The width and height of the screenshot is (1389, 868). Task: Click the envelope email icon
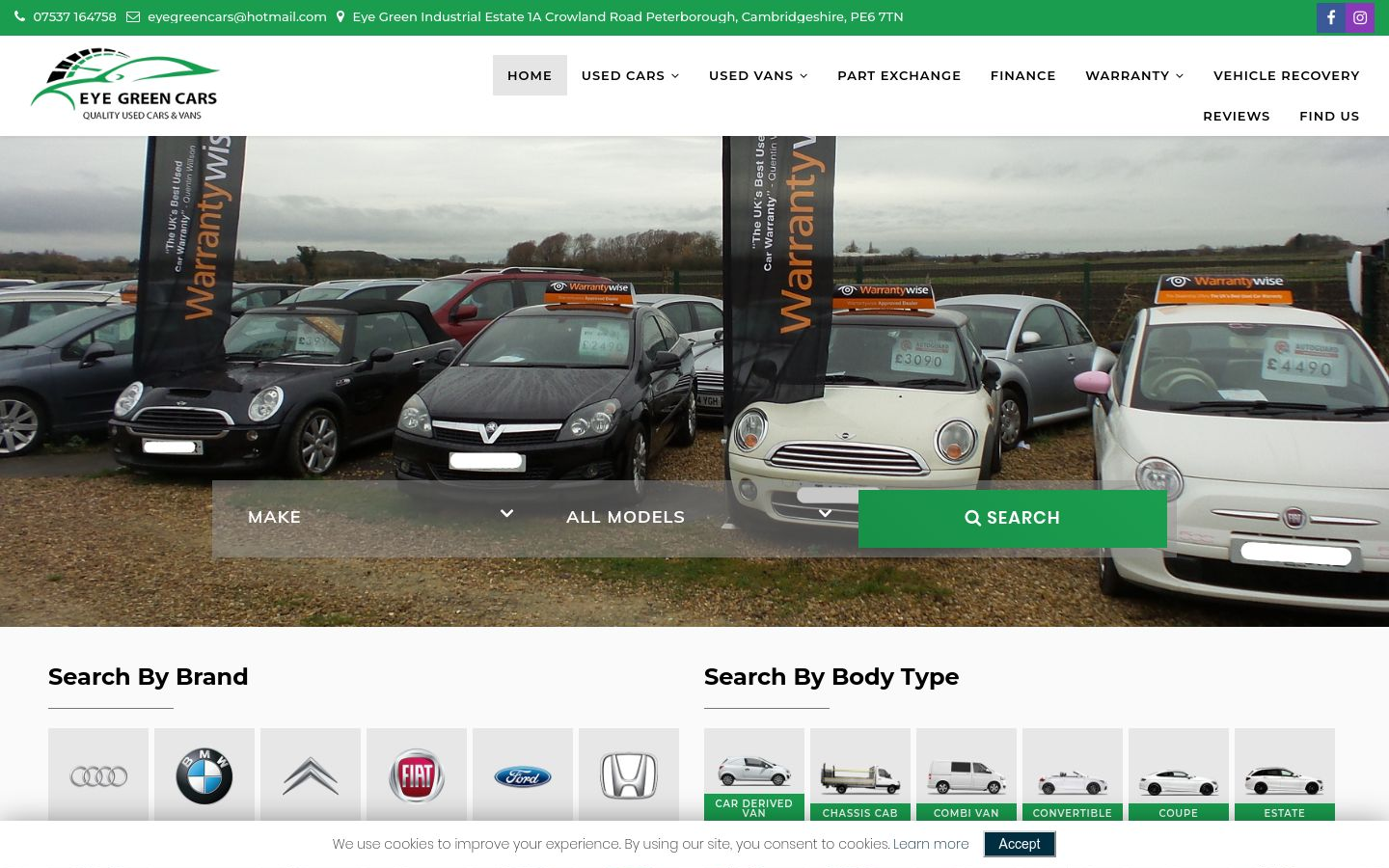133,16
